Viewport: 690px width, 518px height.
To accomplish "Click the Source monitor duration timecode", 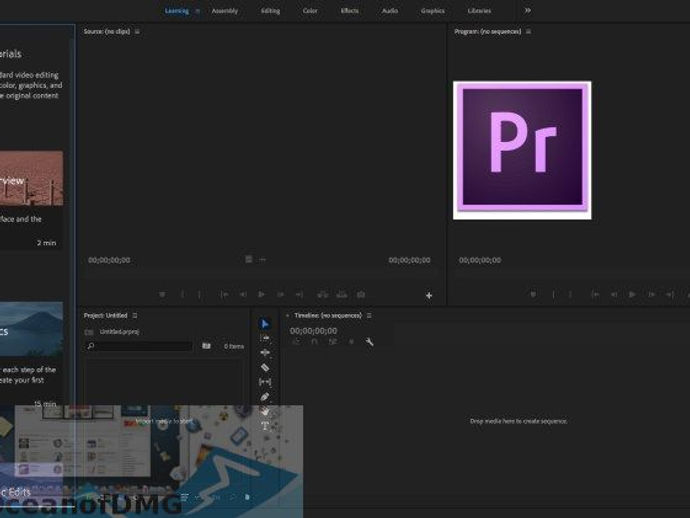I will (x=409, y=260).
